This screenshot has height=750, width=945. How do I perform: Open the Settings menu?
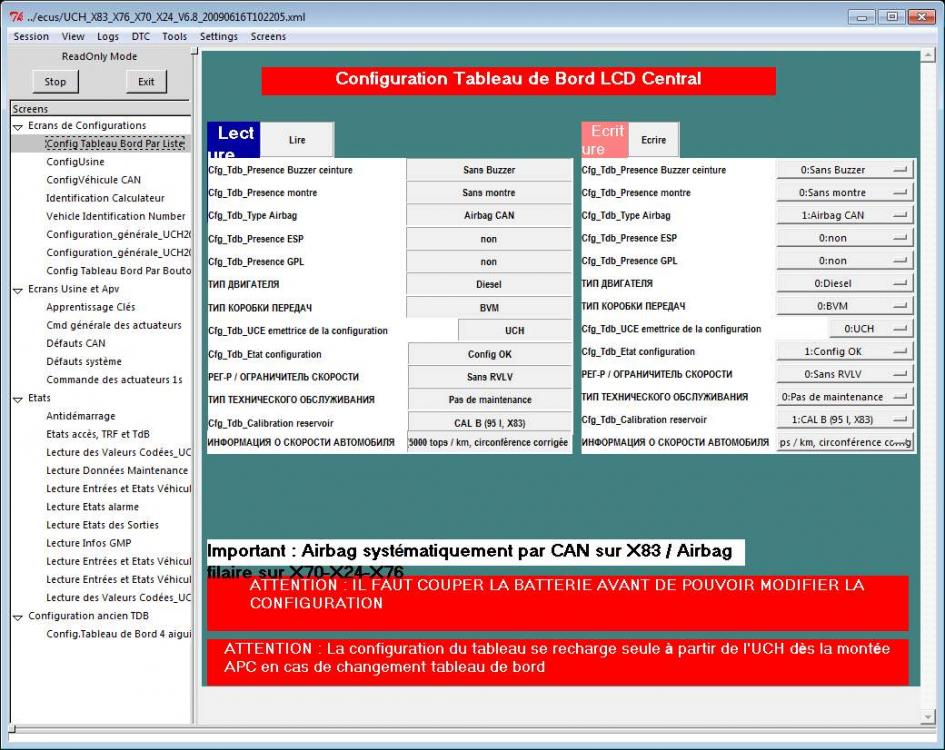pyautogui.click(x=219, y=36)
